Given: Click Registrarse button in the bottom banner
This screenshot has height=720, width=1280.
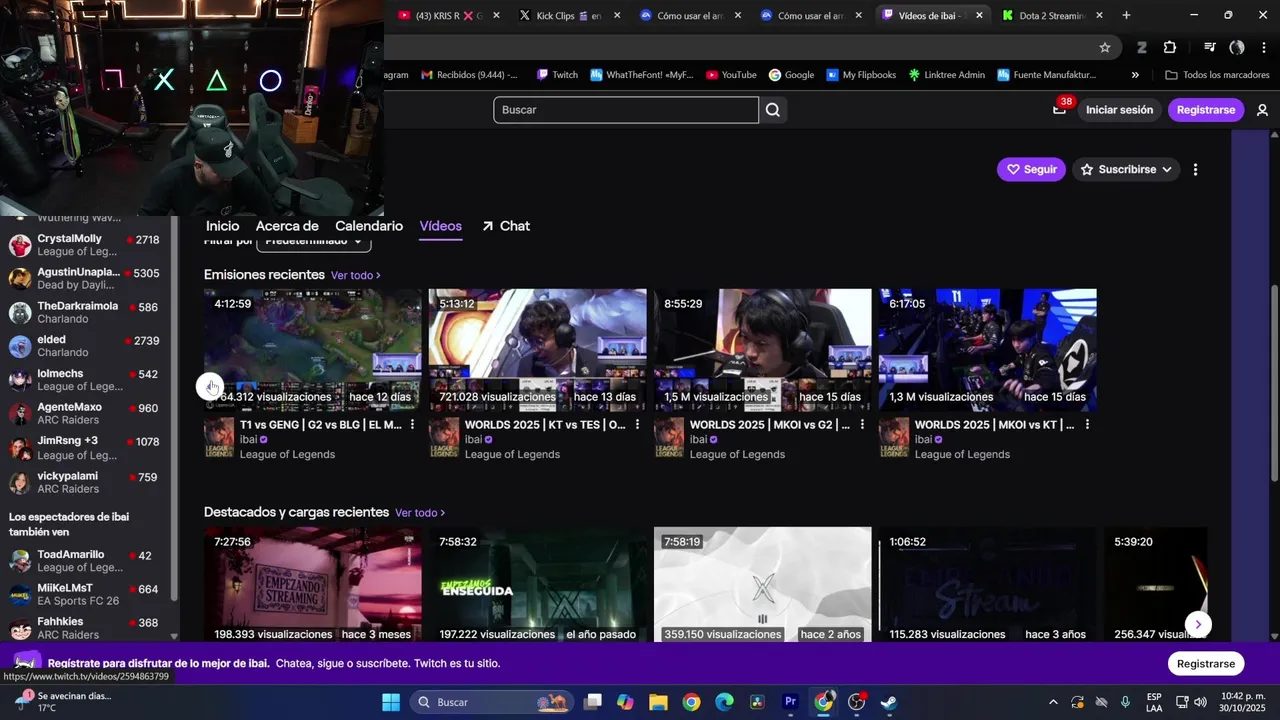Looking at the screenshot, I should click(x=1206, y=664).
